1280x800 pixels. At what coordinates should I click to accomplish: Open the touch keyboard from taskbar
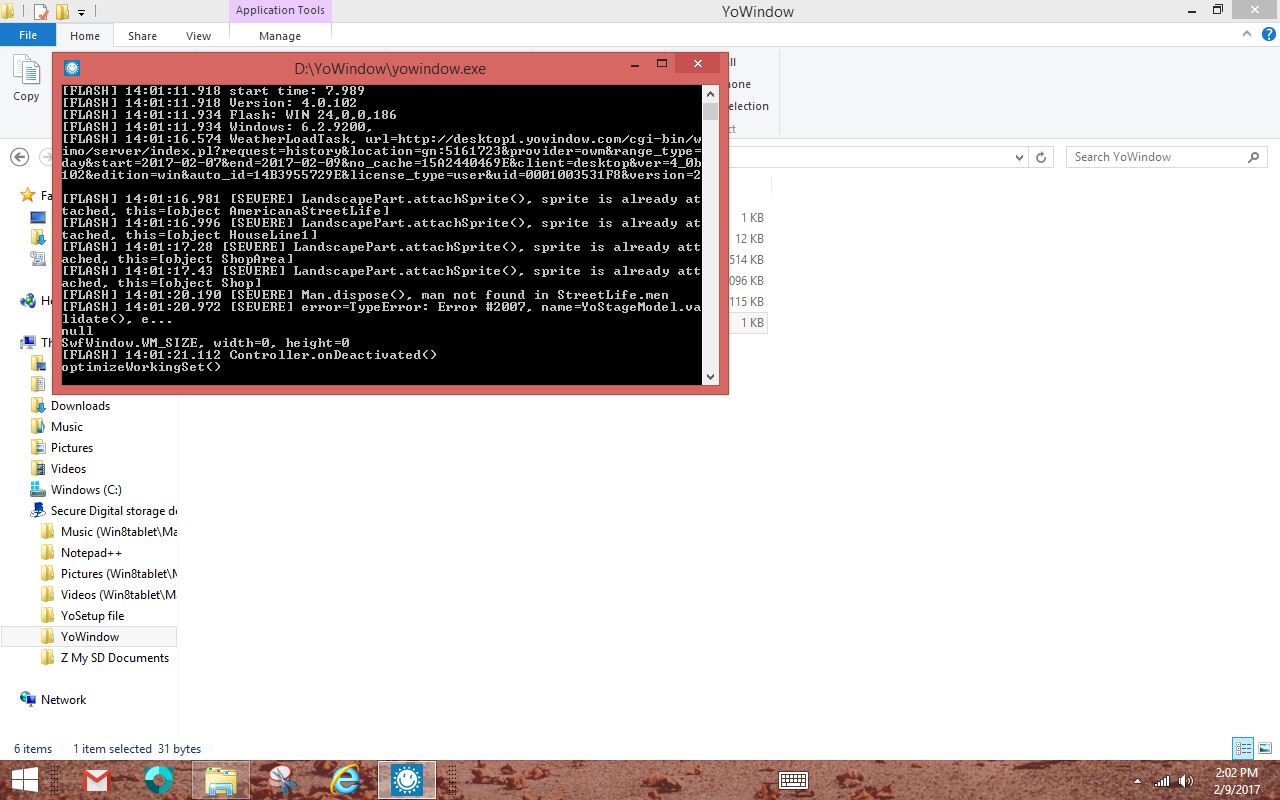[x=793, y=780]
